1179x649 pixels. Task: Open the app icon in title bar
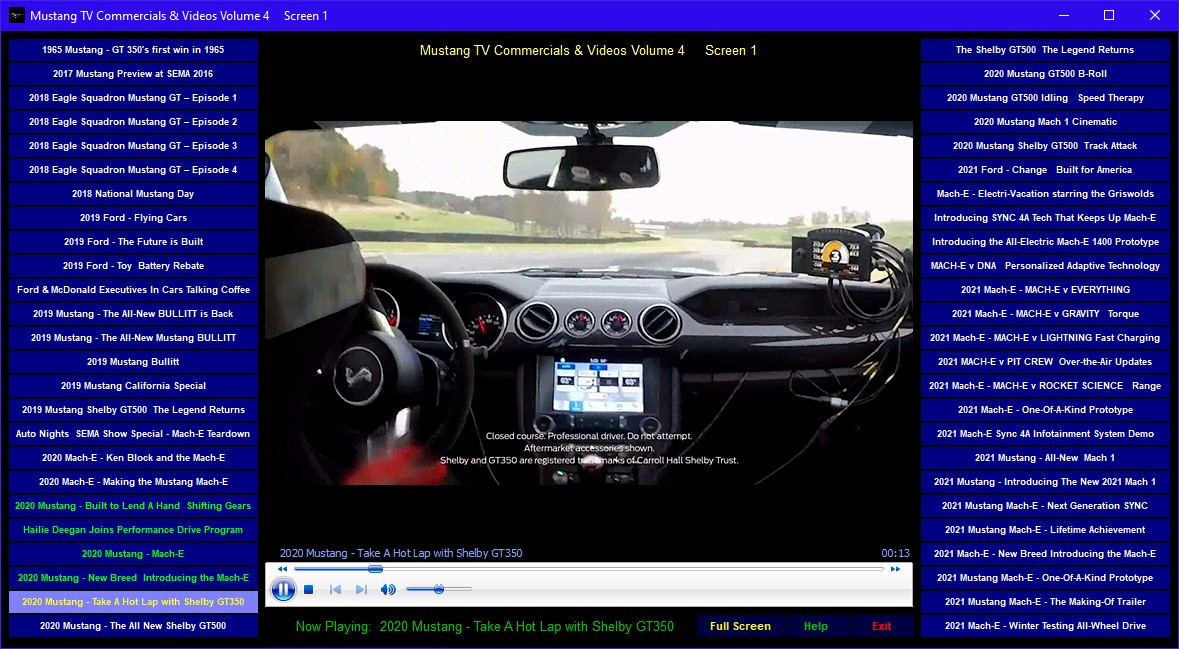[x=17, y=15]
